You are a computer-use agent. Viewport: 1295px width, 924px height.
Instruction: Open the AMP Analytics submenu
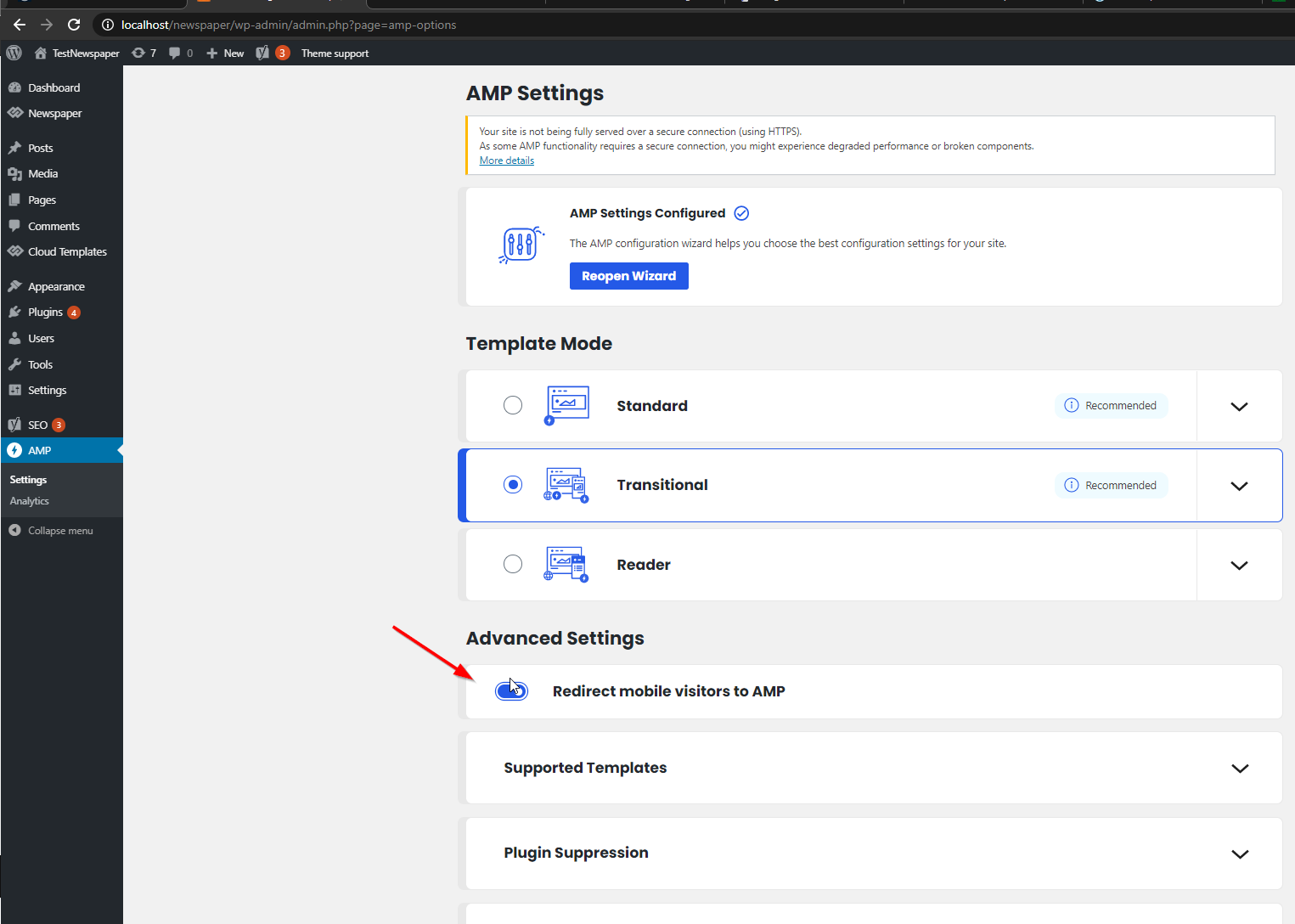[30, 501]
